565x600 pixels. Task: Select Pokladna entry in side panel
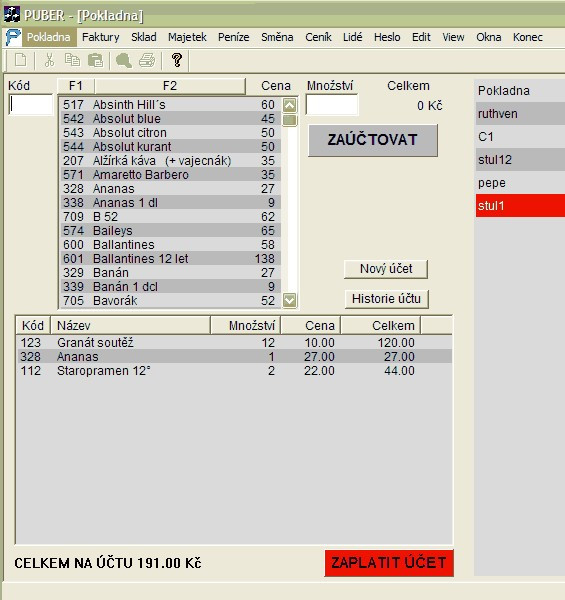point(520,91)
